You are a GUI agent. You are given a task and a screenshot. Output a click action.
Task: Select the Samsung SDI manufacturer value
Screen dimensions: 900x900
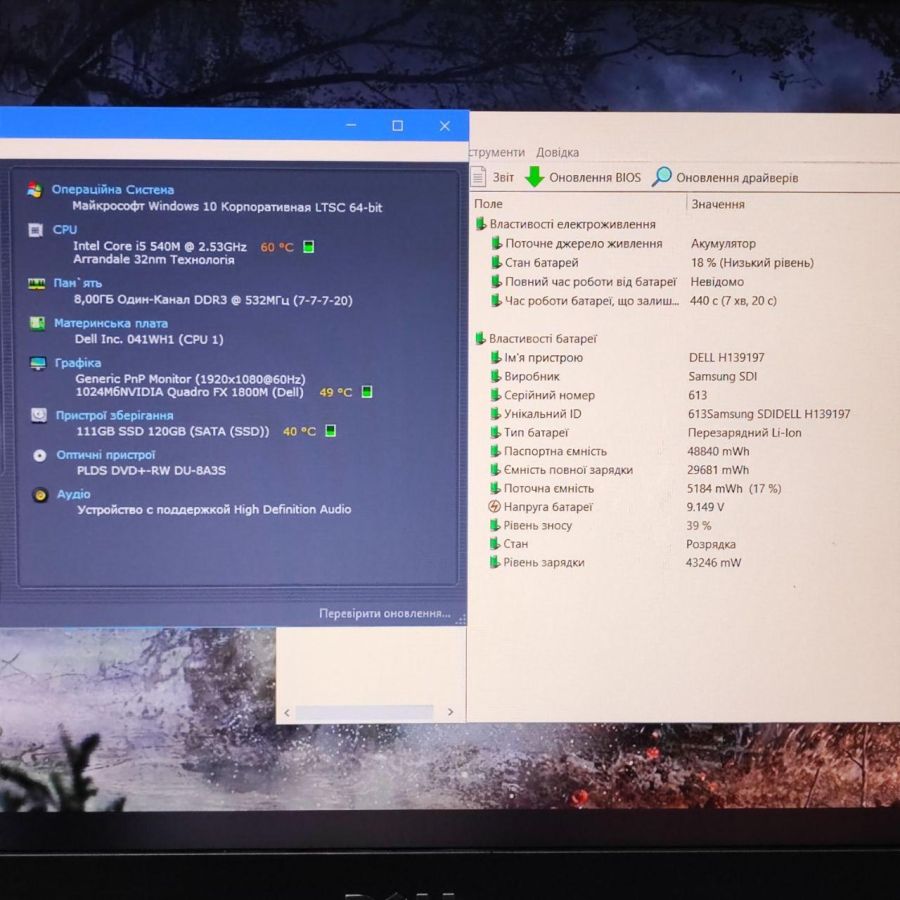723,377
